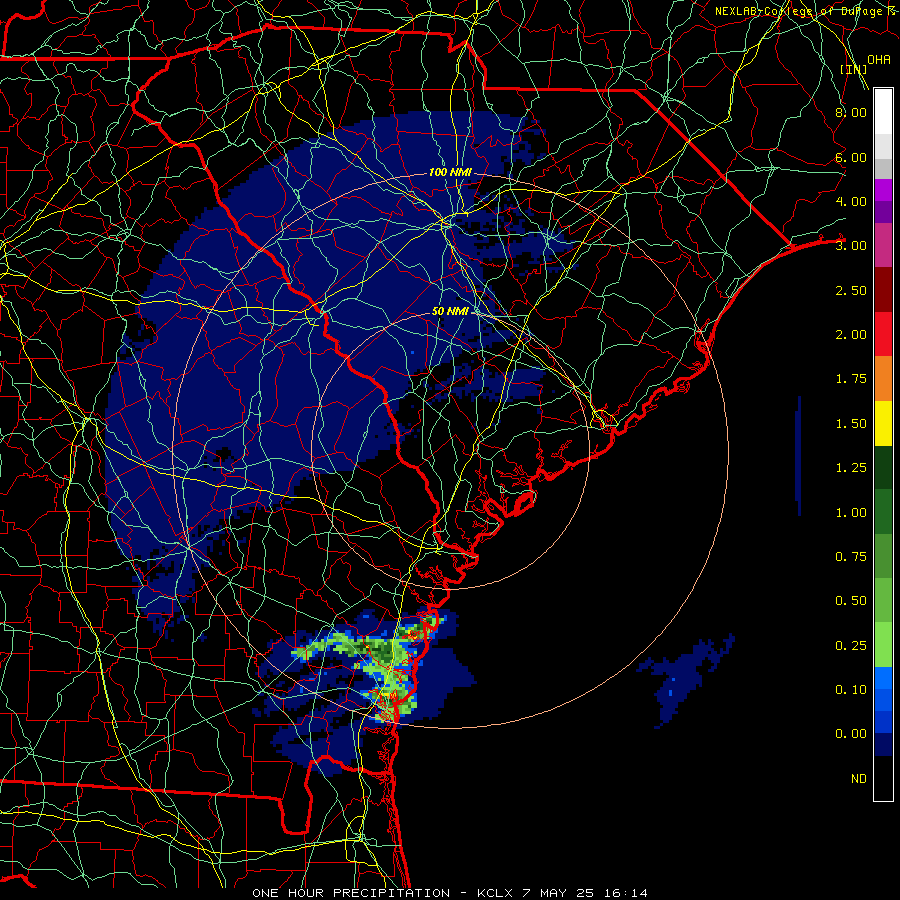
Task: Select the 0.10 legend value
Action: (x=851, y=690)
